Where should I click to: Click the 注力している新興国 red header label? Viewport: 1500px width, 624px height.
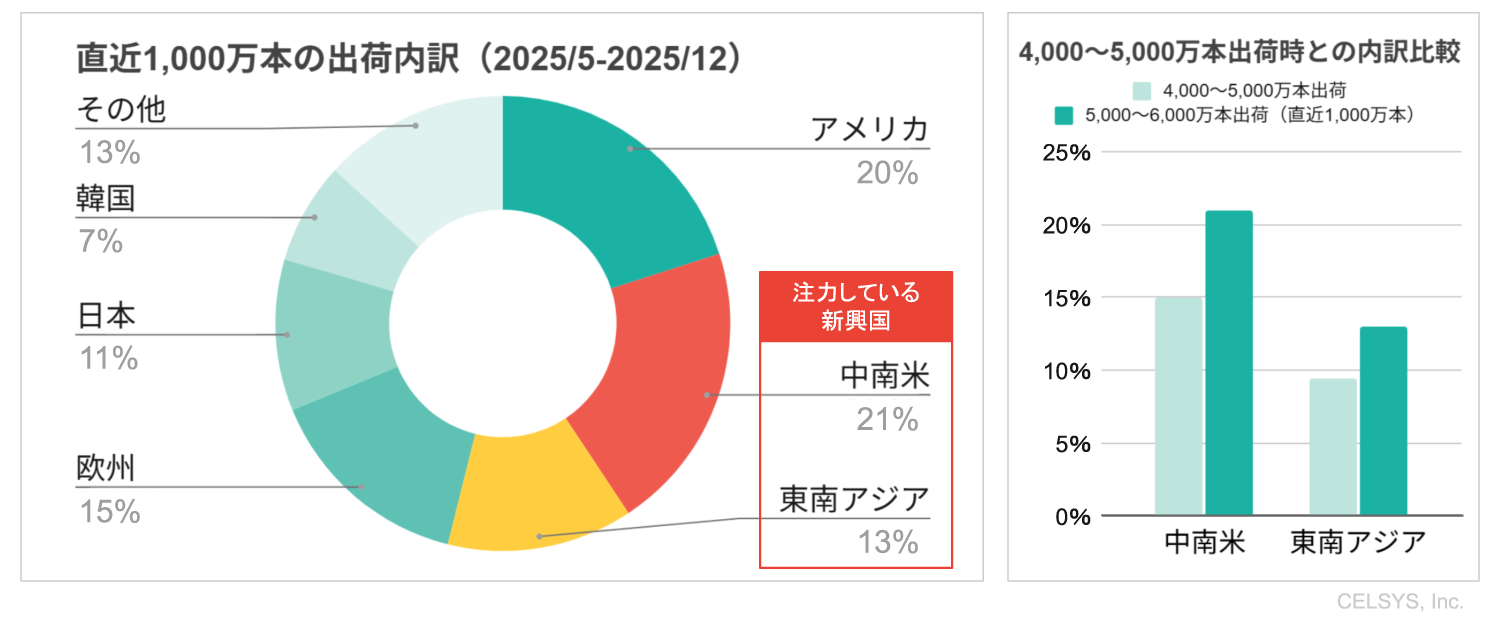855,306
